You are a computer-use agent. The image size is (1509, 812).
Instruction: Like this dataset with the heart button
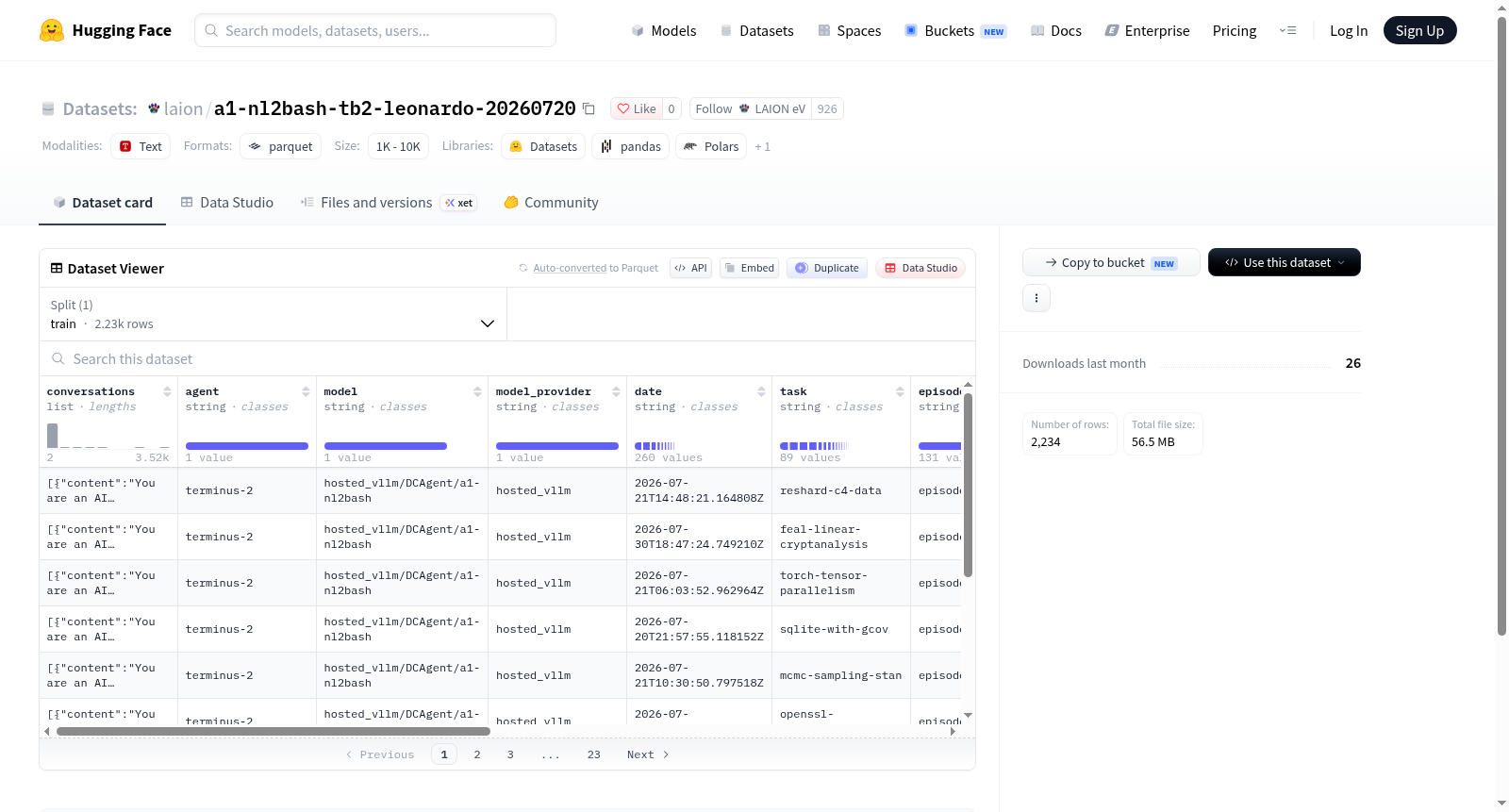point(637,108)
